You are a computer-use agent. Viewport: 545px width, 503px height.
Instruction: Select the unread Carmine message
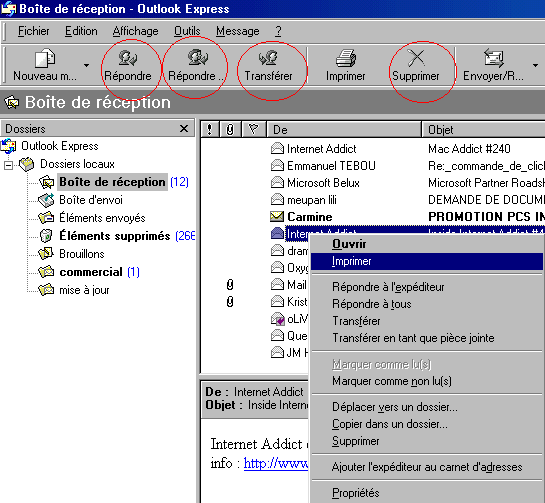(373, 217)
